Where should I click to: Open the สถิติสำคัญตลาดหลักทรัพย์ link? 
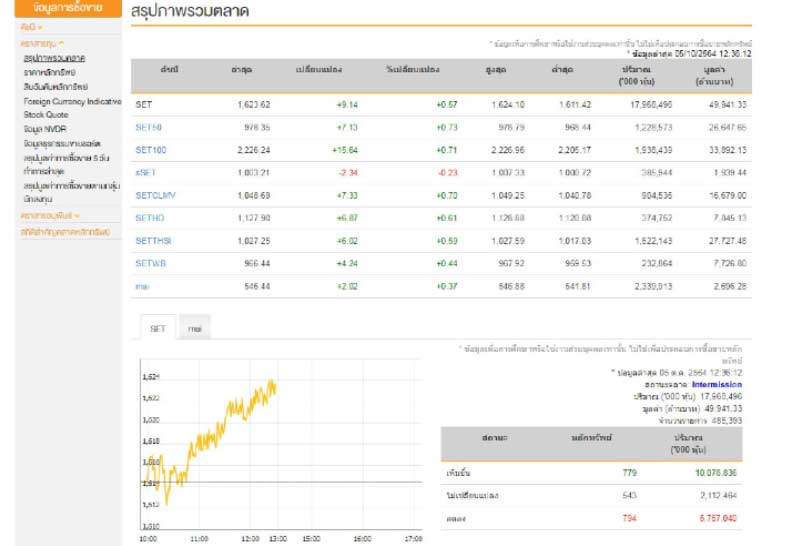(x=63, y=231)
